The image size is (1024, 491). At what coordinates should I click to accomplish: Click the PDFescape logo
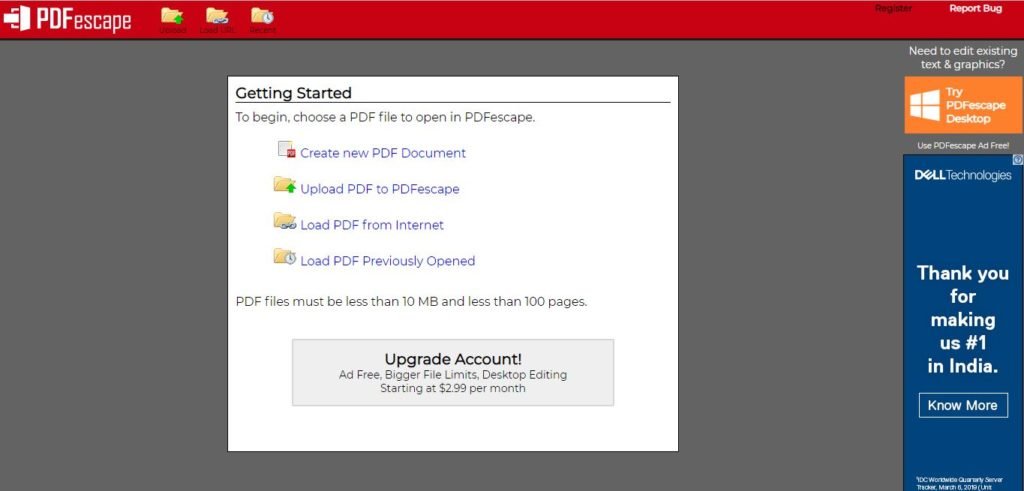tap(67, 19)
